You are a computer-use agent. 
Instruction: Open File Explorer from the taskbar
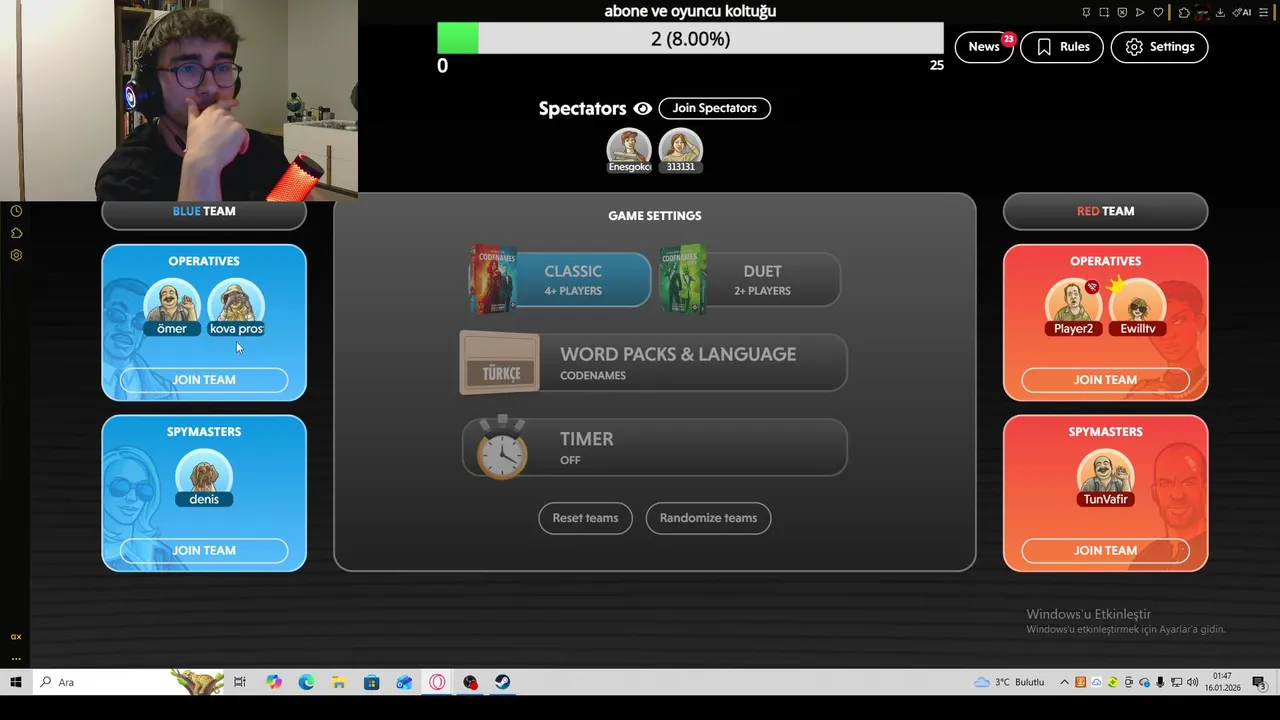pyautogui.click(x=339, y=682)
